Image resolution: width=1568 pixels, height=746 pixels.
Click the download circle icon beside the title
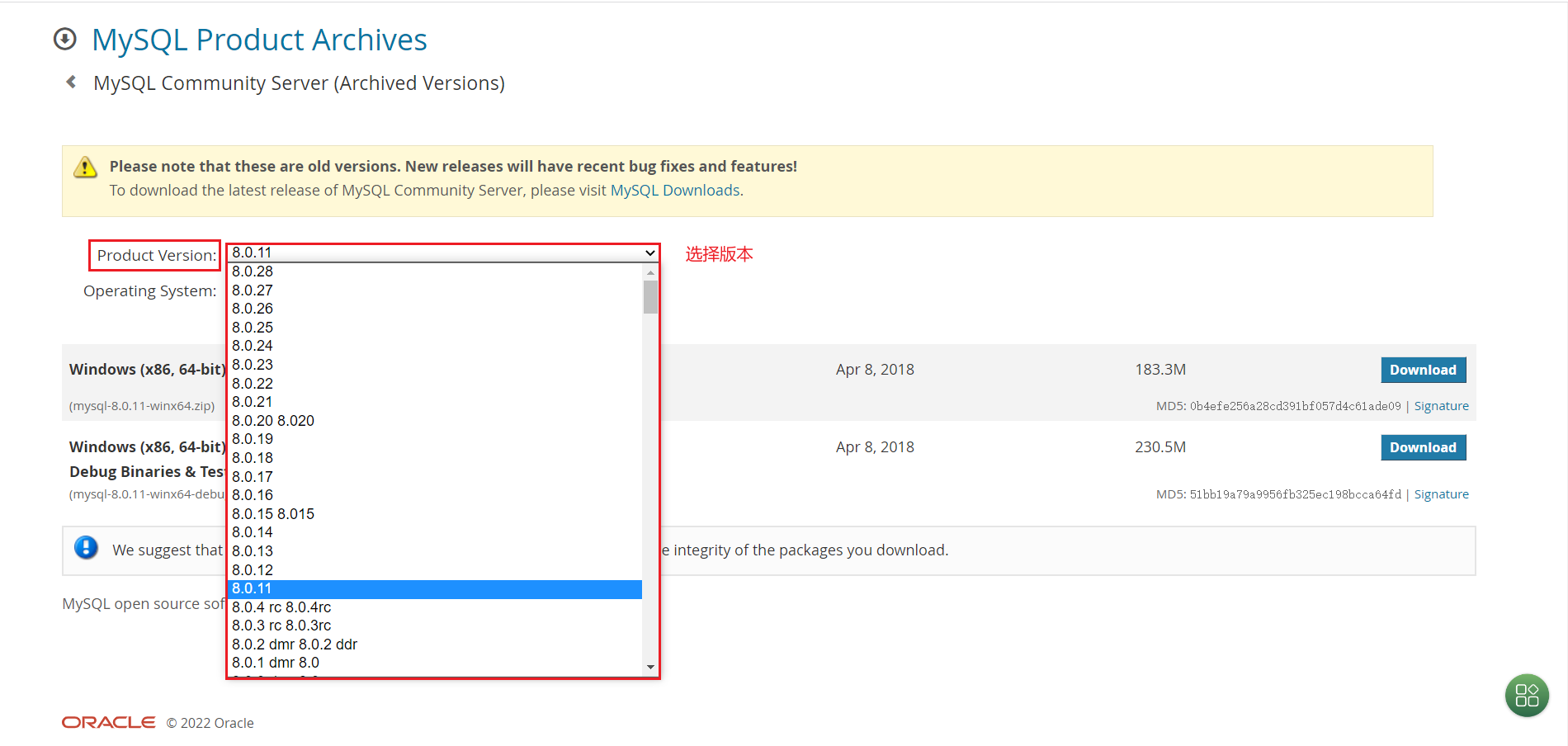(x=64, y=39)
